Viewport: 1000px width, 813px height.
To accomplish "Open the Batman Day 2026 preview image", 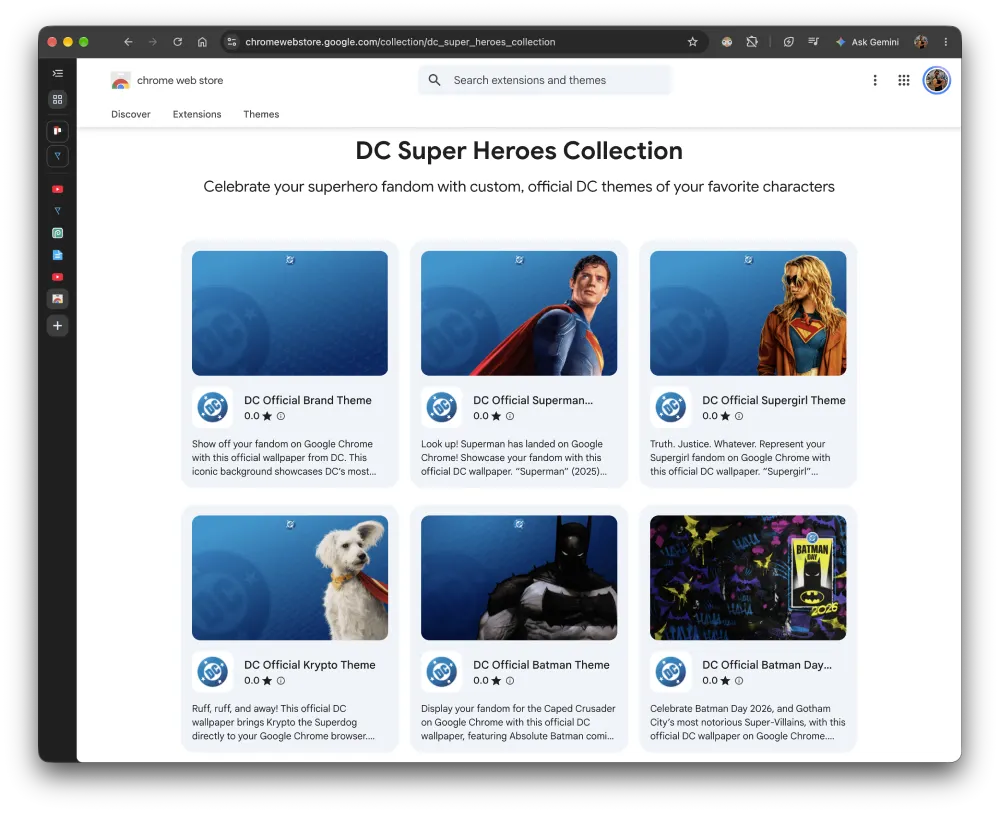I will point(748,578).
